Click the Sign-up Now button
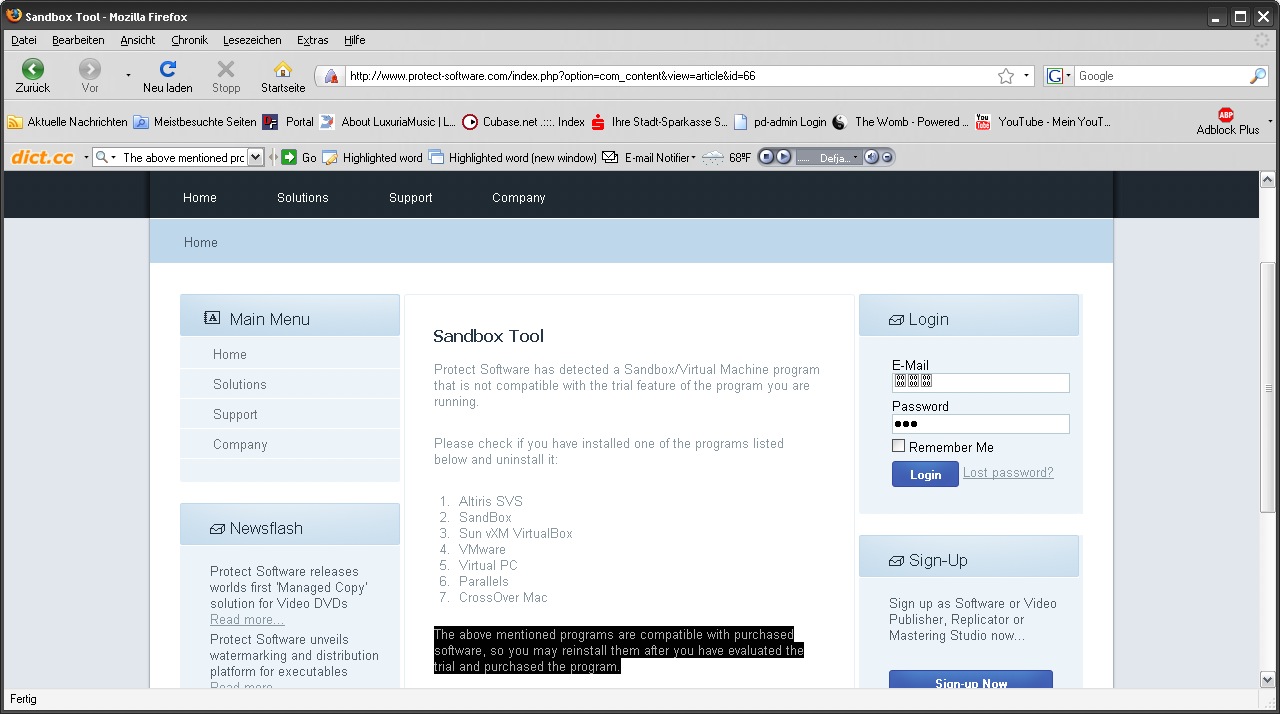 971,681
